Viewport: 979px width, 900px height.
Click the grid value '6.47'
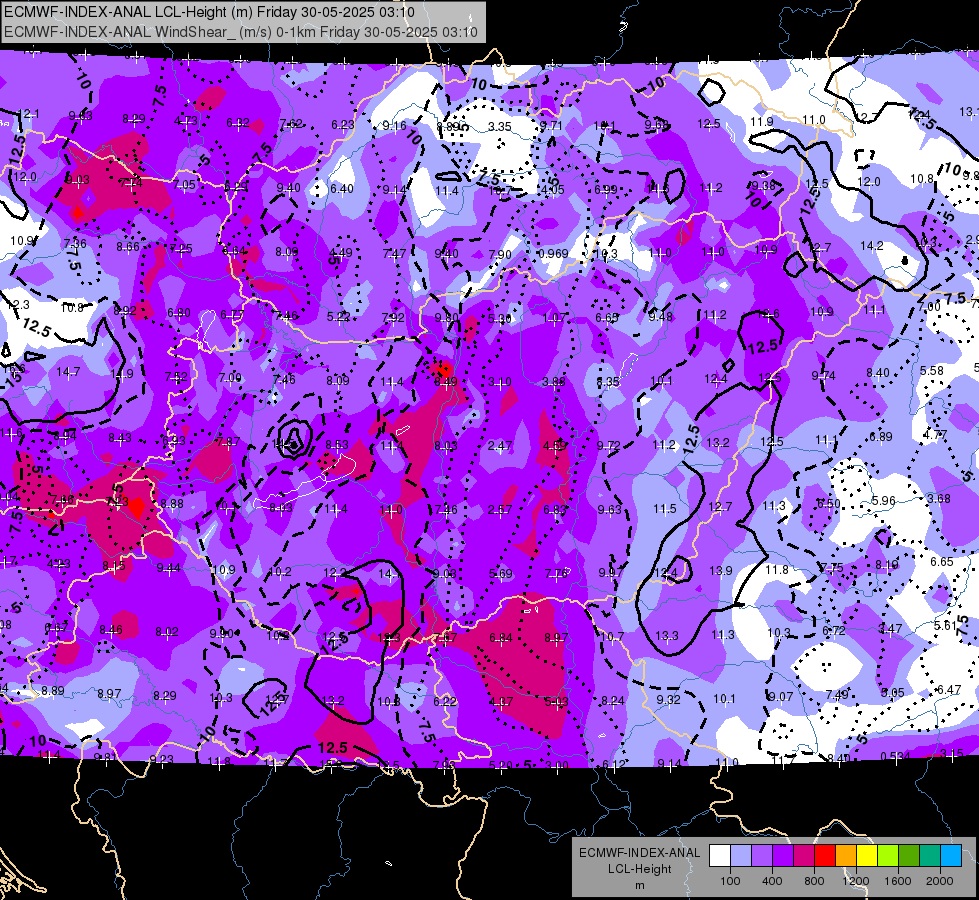949,690
